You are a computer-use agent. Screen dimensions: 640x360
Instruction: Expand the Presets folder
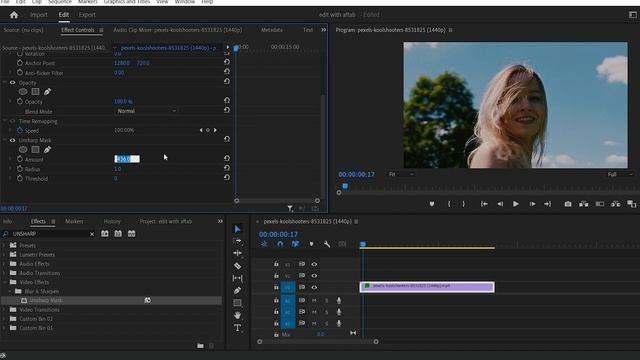(x=4, y=245)
